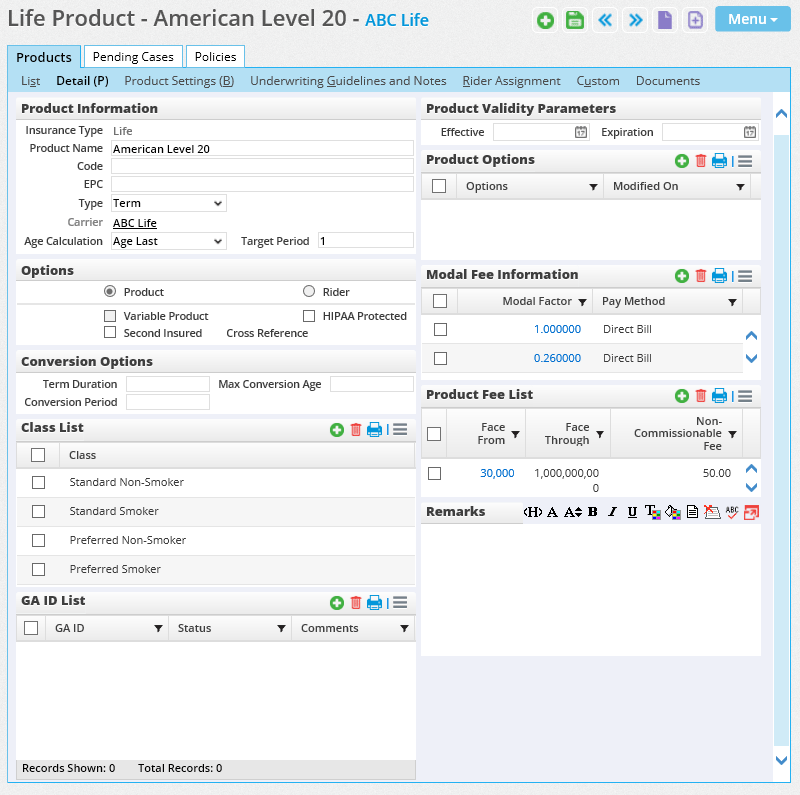The height and width of the screenshot is (795, 800).
Task: Open the Type dropdown showing Term
Action: tap(168, 204)
